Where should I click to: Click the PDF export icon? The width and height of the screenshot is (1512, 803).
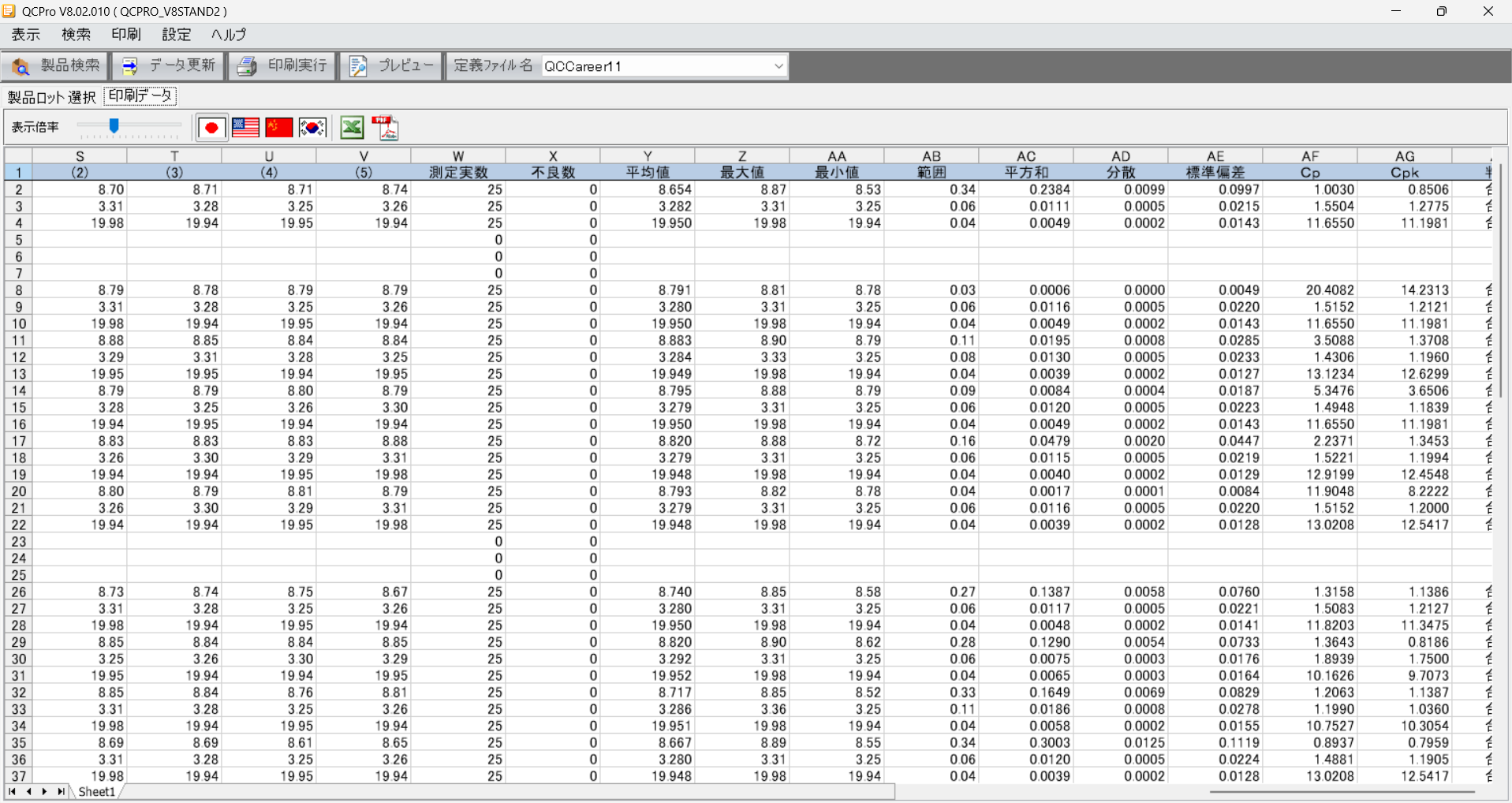[x=386, y=128]
